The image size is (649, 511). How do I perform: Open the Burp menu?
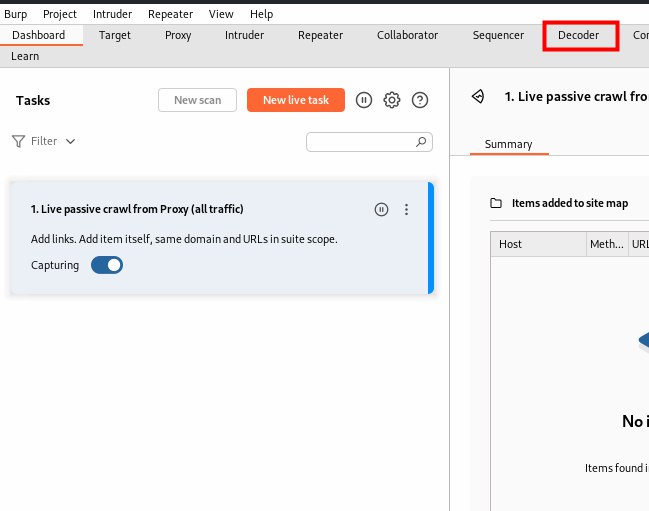[16, 14]
